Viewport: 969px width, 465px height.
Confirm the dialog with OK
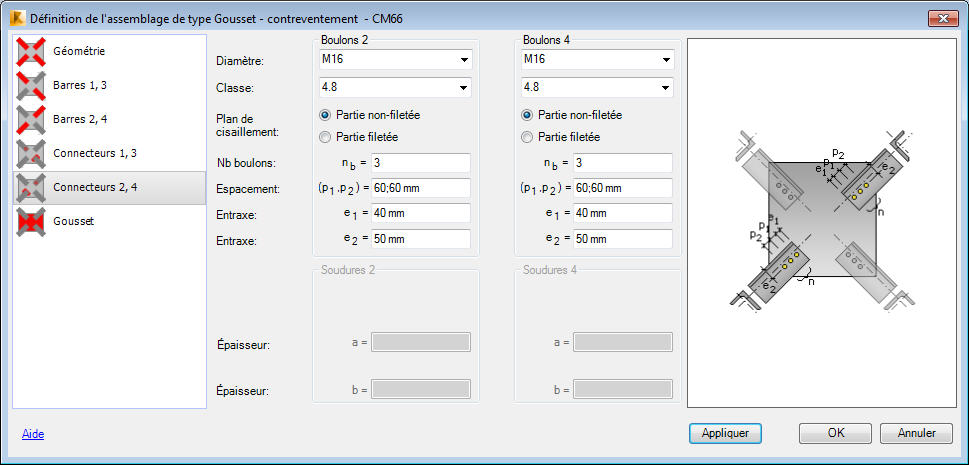(836, 433)
